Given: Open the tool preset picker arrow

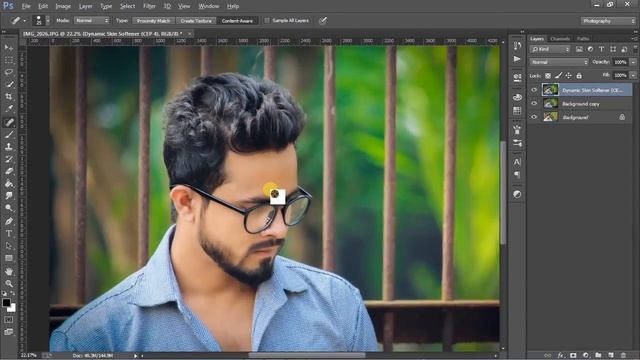Looking at the screenshot, I should tap(24, 20).
